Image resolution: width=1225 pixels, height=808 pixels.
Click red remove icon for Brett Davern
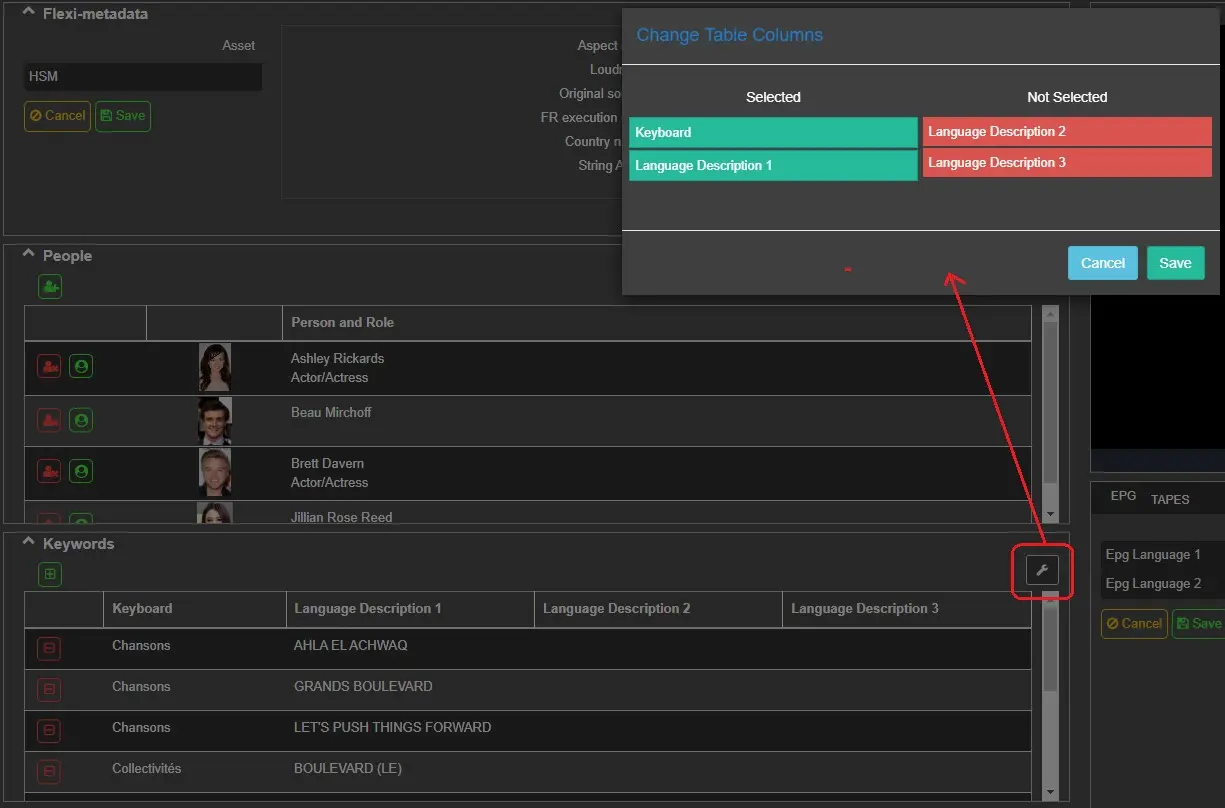click(49, 471)
